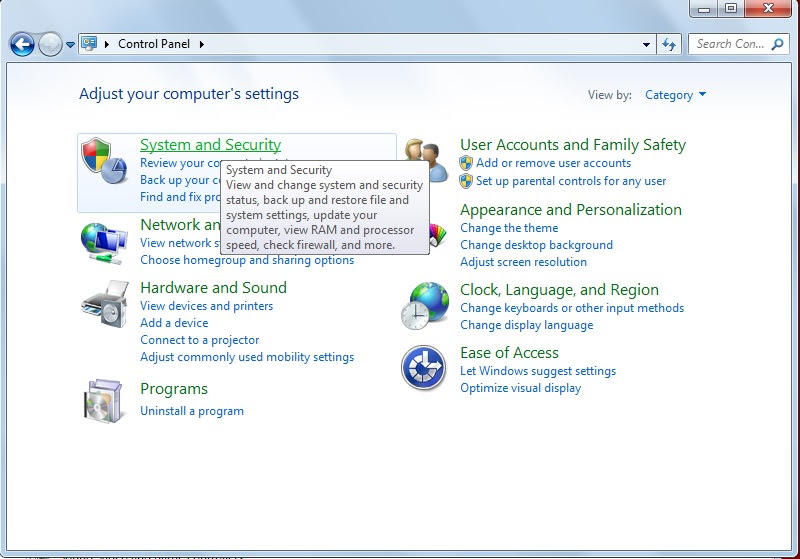The image size is (800, 559).
Task: Maximize the Control Panel window
Action: 731,8
